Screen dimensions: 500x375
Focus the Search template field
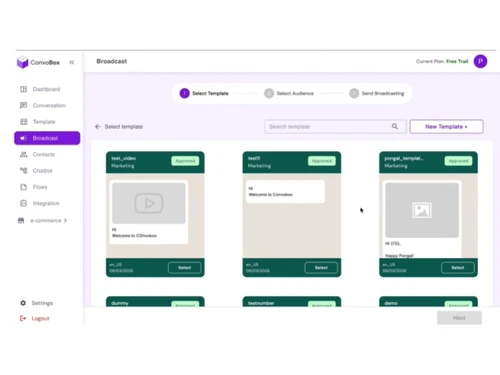pos(335,127)
